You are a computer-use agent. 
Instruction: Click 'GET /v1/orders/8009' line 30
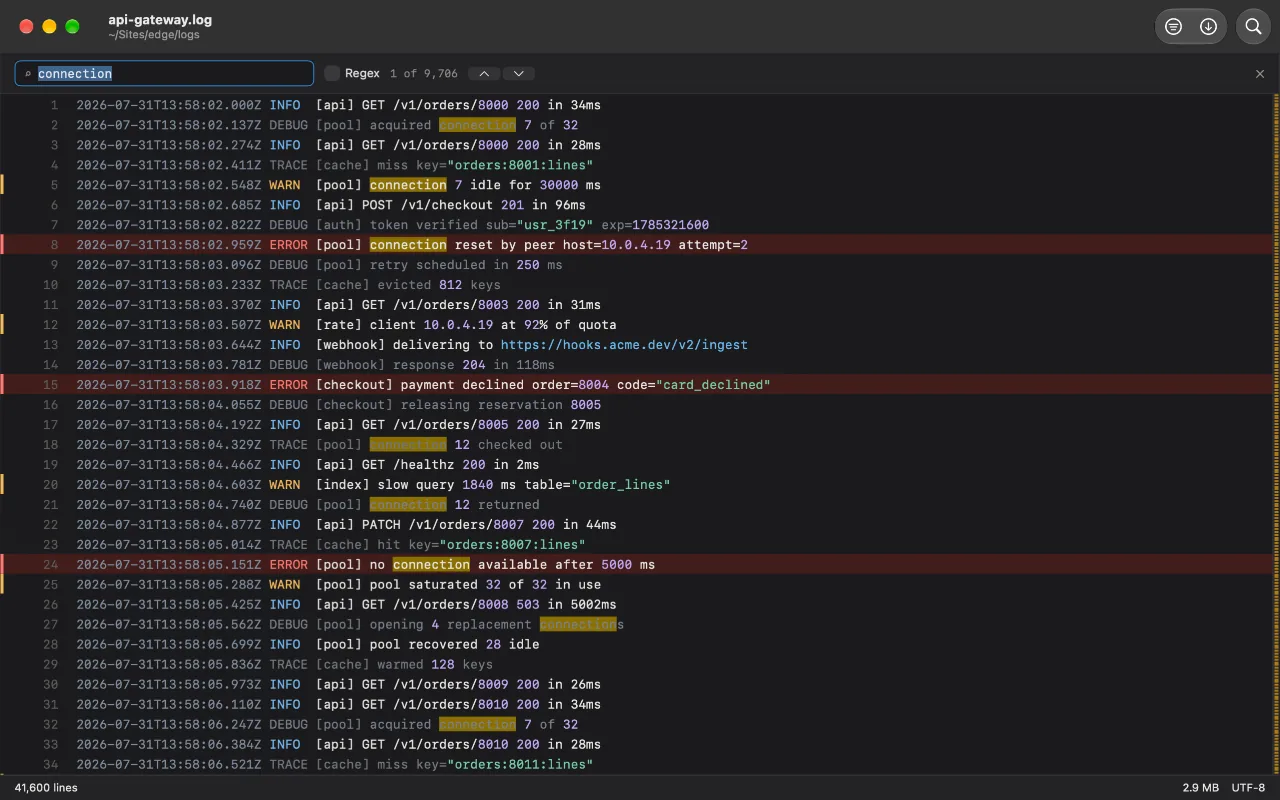[x=640, y=685]
